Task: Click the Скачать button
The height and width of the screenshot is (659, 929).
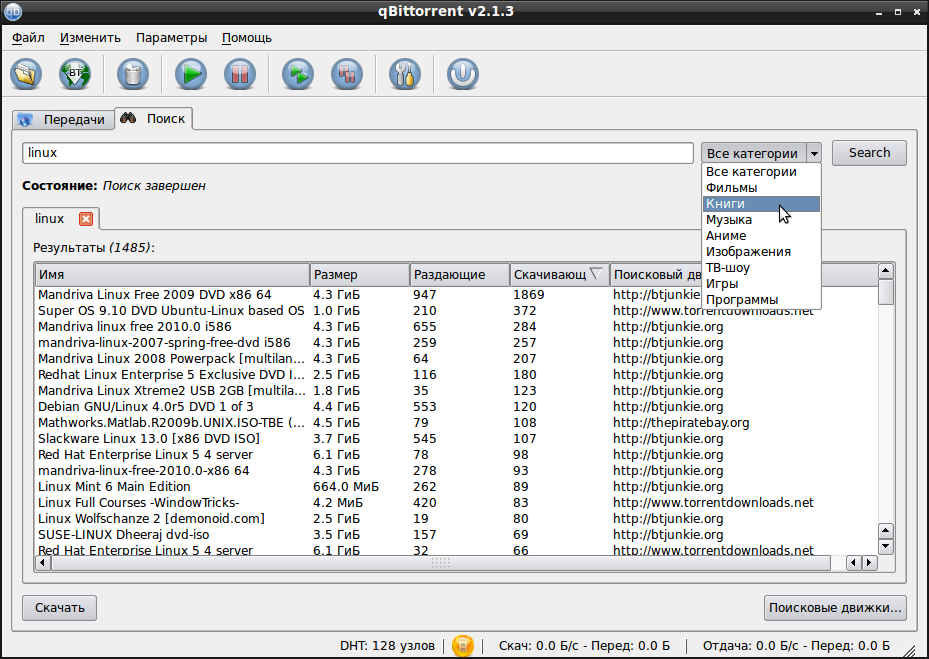Action: pyautogui.click(x=59, y=608)
